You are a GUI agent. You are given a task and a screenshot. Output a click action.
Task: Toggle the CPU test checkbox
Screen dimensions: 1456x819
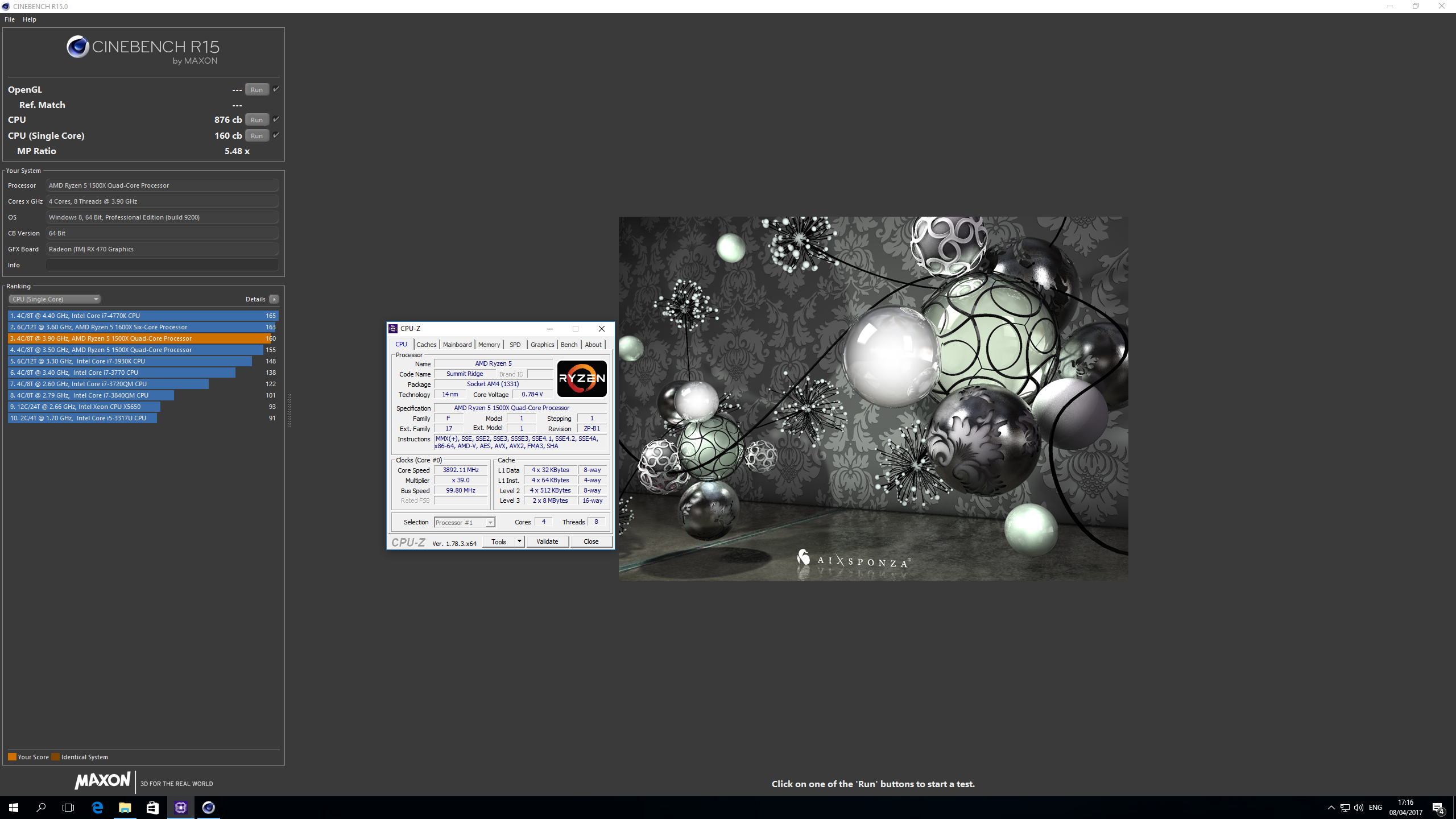coord(276,119)
